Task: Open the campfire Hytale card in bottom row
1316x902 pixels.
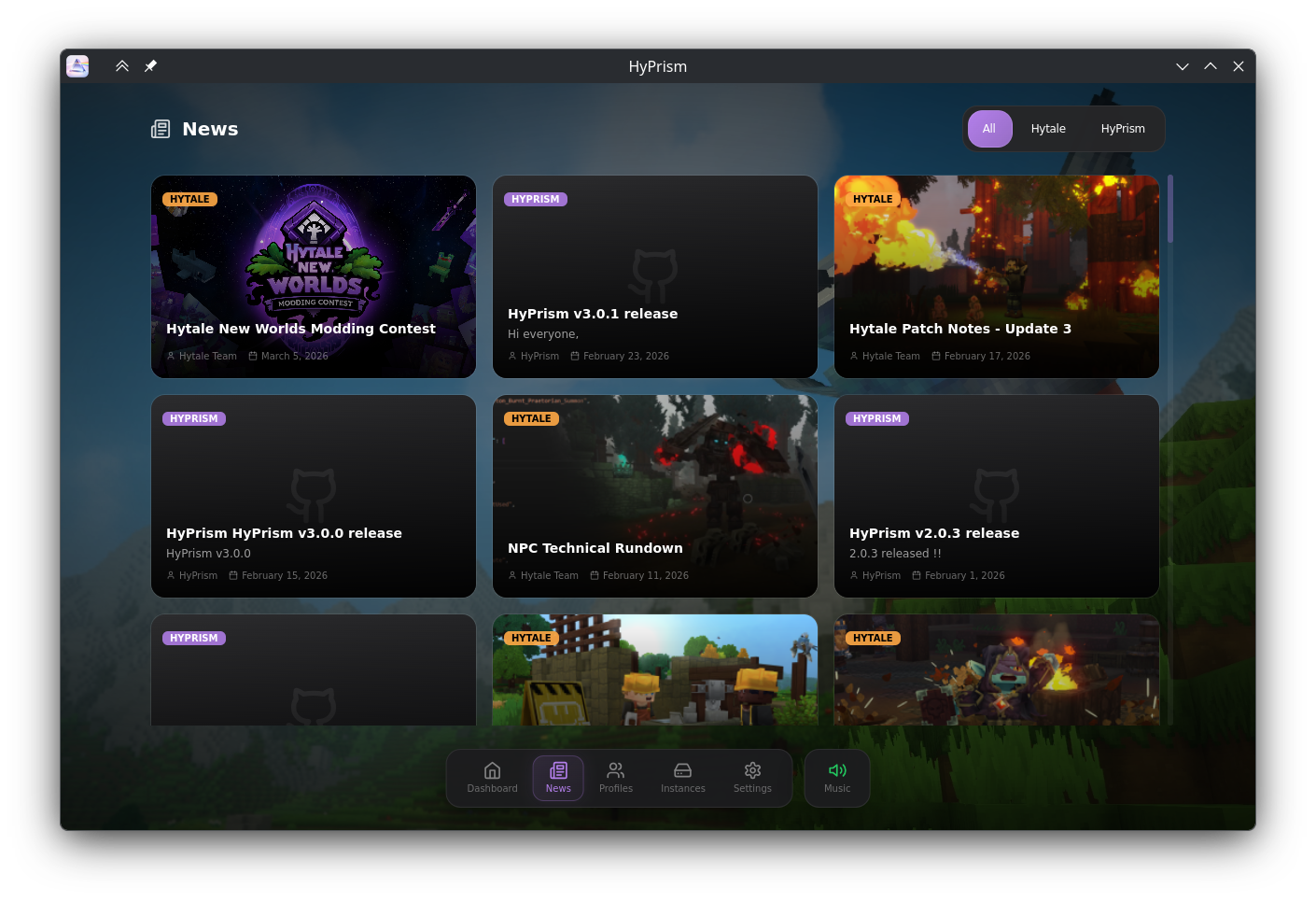Action: point(997,669)
